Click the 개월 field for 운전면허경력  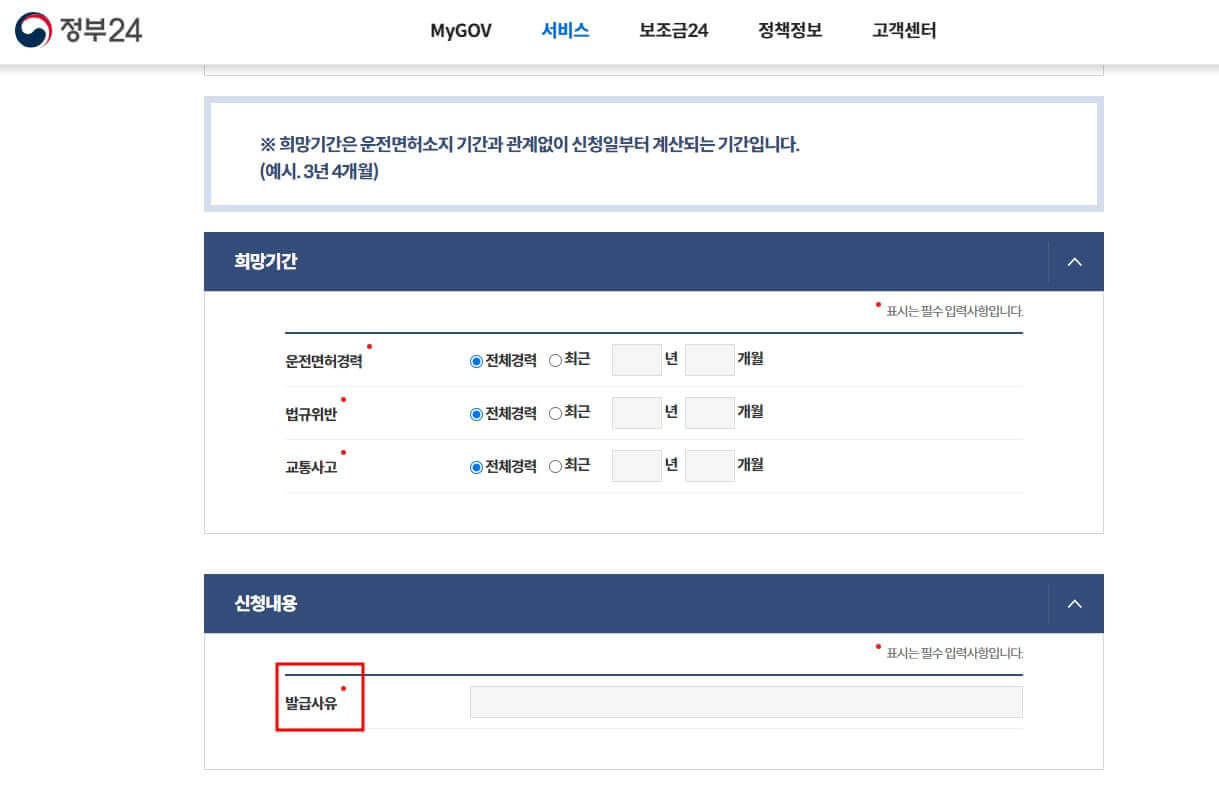710,359
